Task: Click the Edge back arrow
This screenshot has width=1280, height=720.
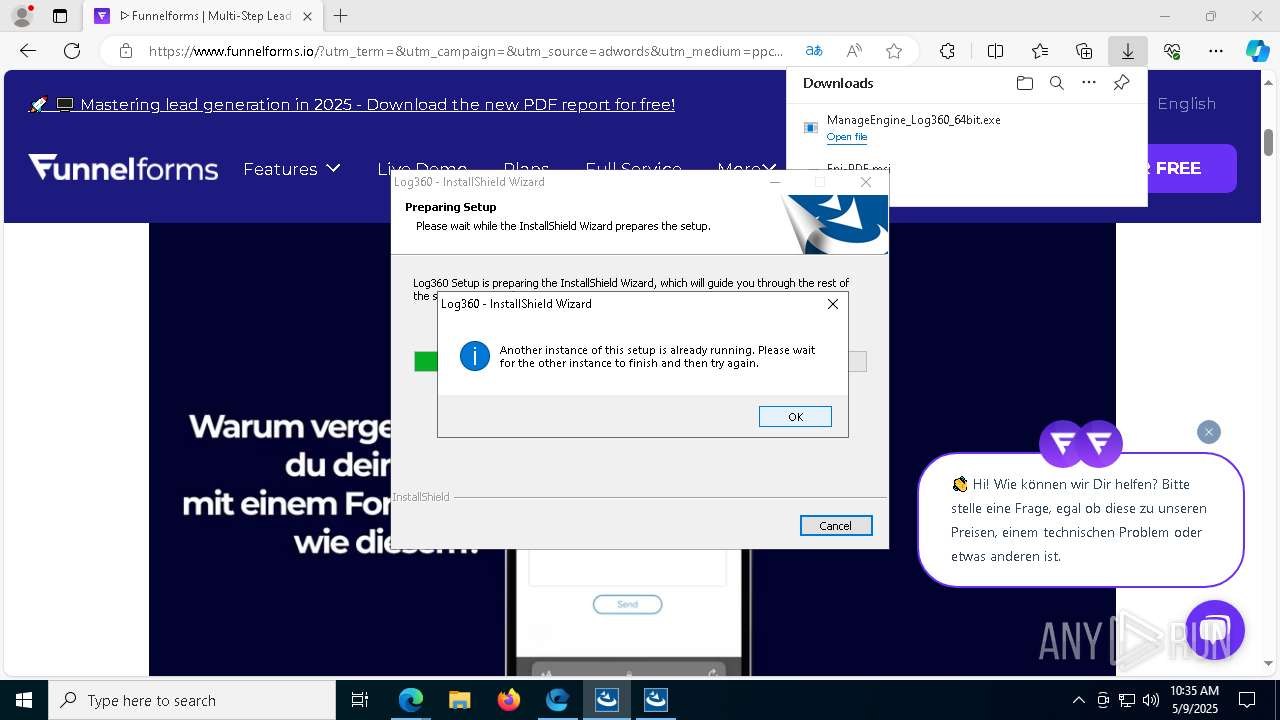Action: click(x=28, y=51)
